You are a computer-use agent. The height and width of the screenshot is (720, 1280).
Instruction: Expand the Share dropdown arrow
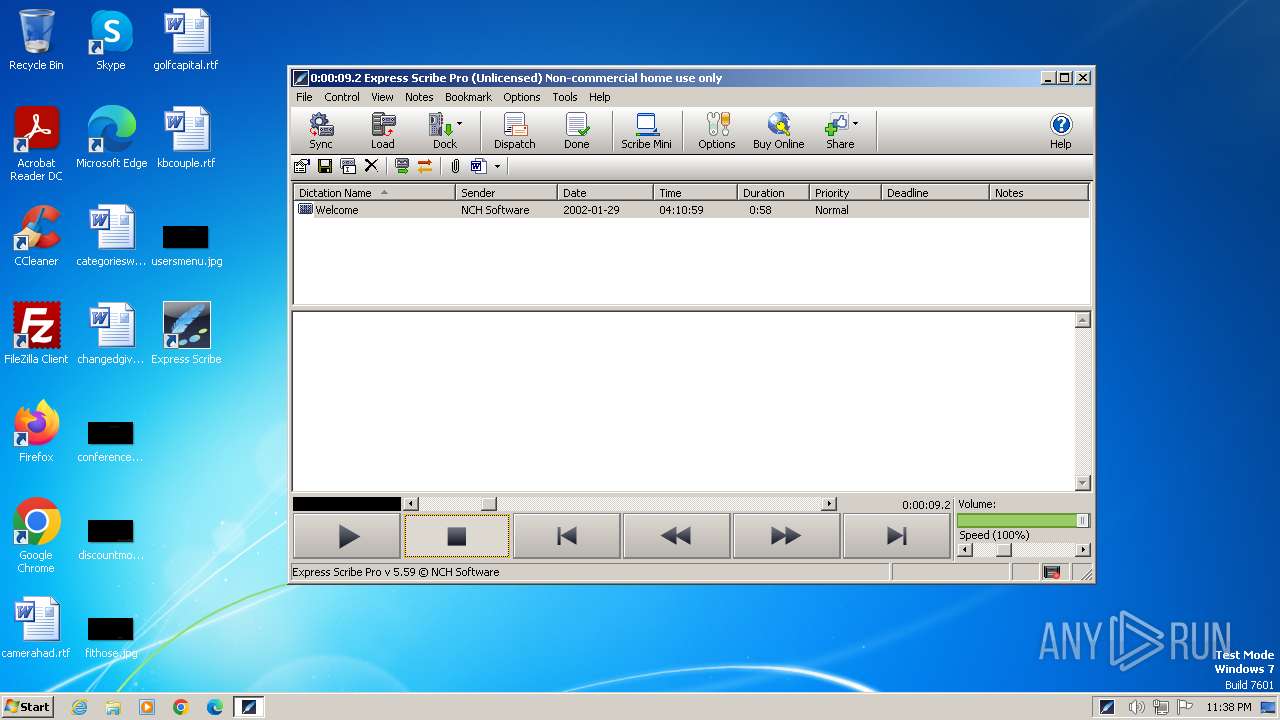tap(855, 124)
